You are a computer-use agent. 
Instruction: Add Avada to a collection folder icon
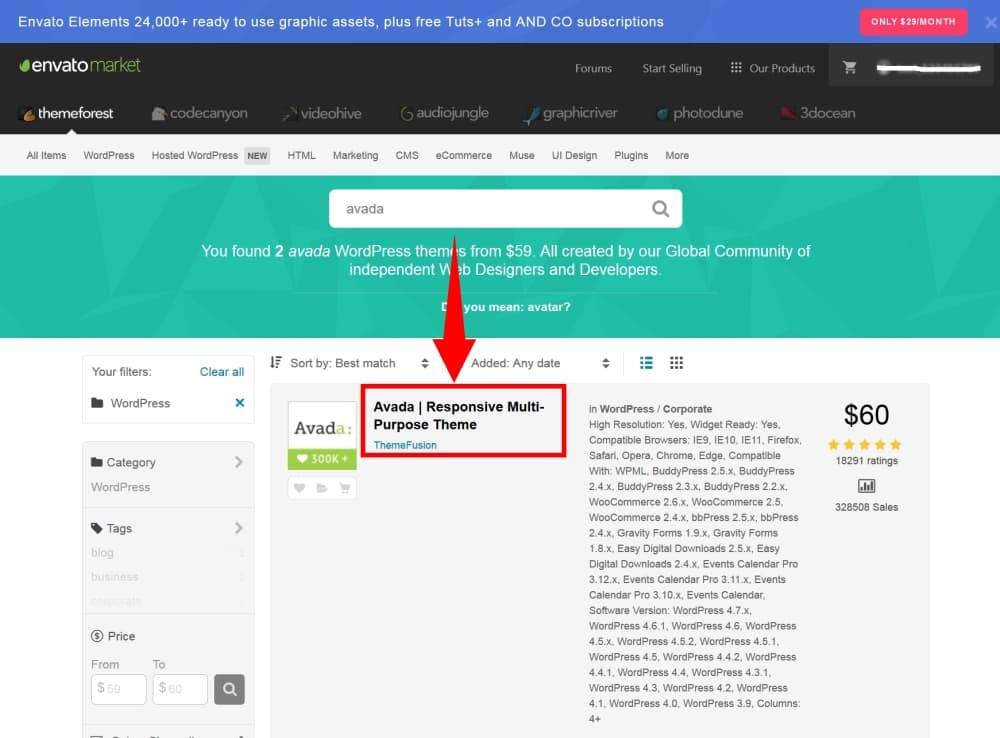click(322, 488)
